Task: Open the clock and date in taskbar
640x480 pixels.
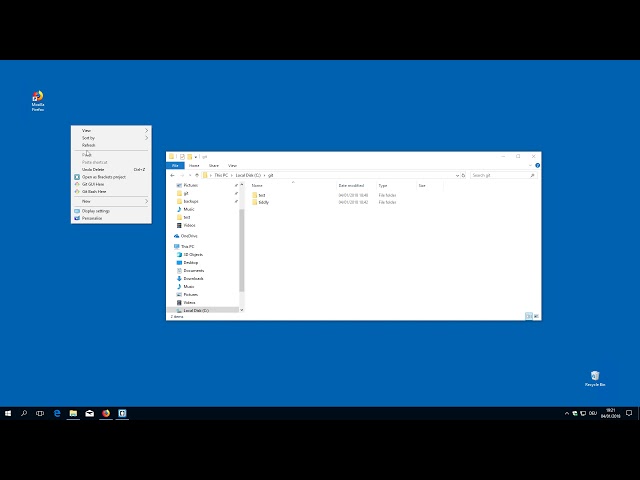Action: click(x=611, y=413)
